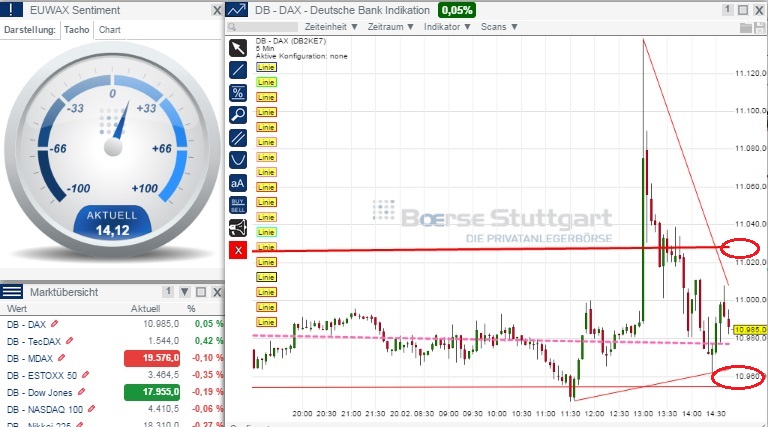Select the arrow pointer tool in chart toolbar
The image size is (768, 427).
point(238,48)
